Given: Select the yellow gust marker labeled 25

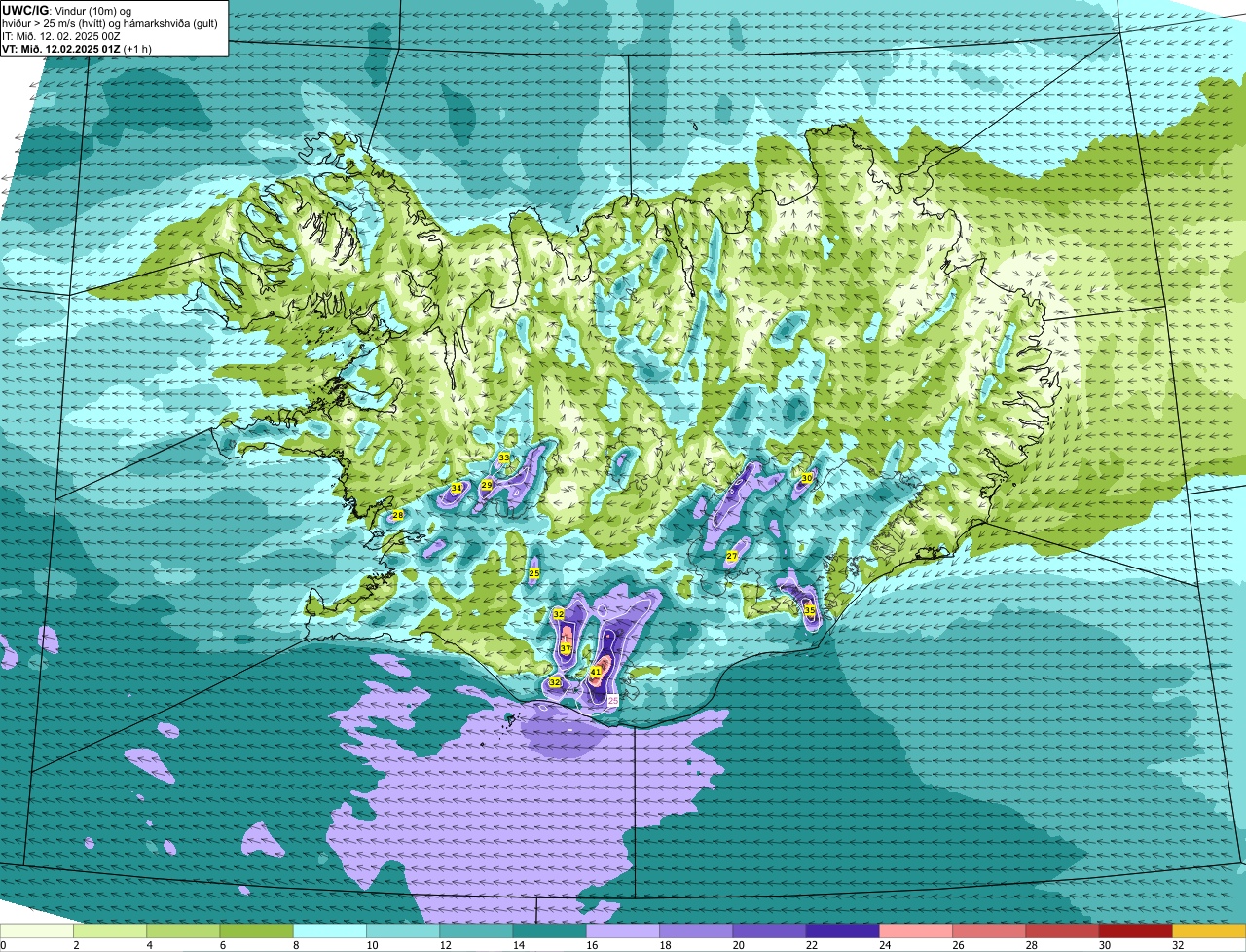Looking at the screenshot, I should 534,573.
